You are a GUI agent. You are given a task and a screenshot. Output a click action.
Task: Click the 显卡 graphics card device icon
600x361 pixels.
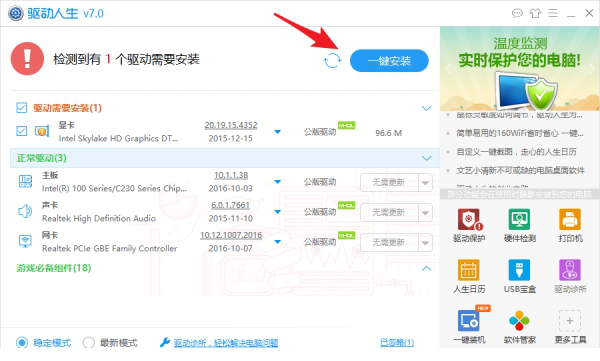click(x=42, y=132)
